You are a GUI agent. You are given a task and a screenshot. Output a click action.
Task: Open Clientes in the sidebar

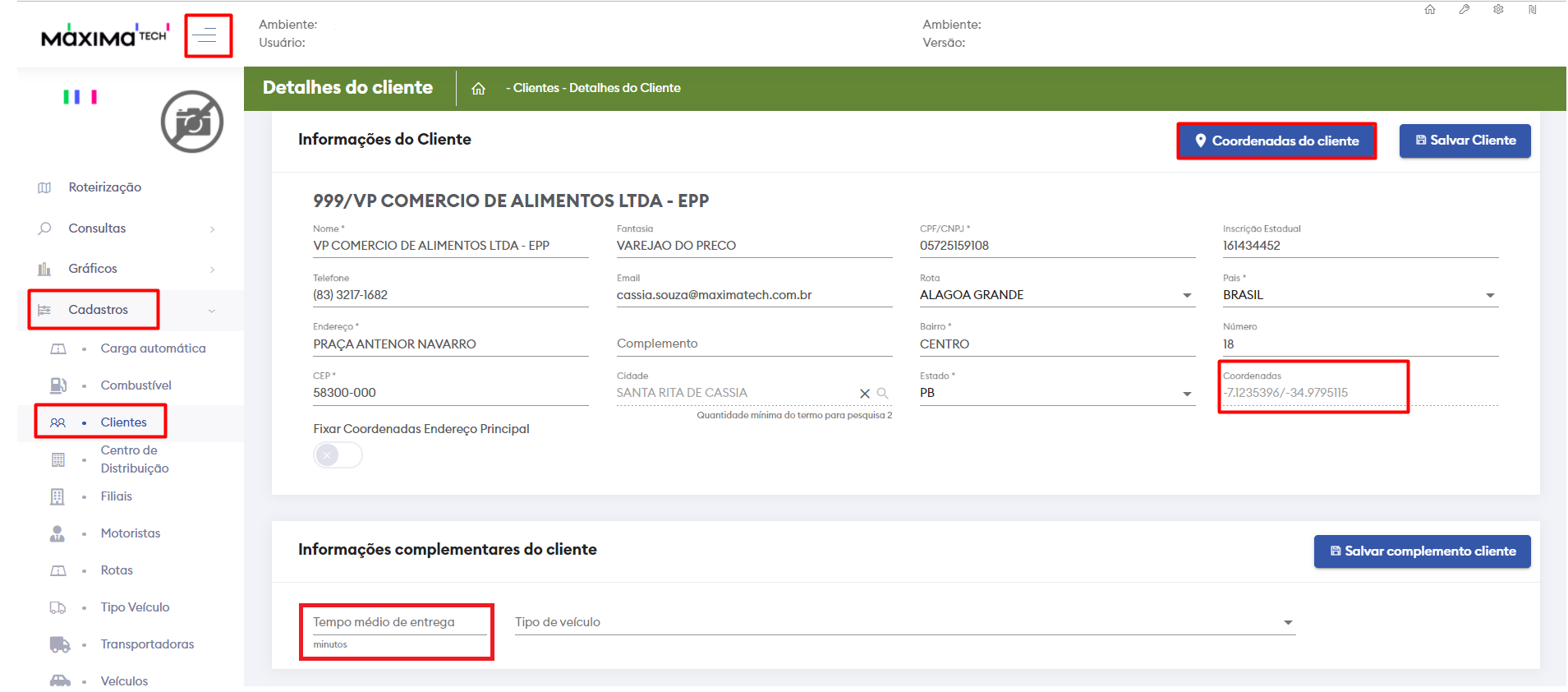click(x=123, y=422)
